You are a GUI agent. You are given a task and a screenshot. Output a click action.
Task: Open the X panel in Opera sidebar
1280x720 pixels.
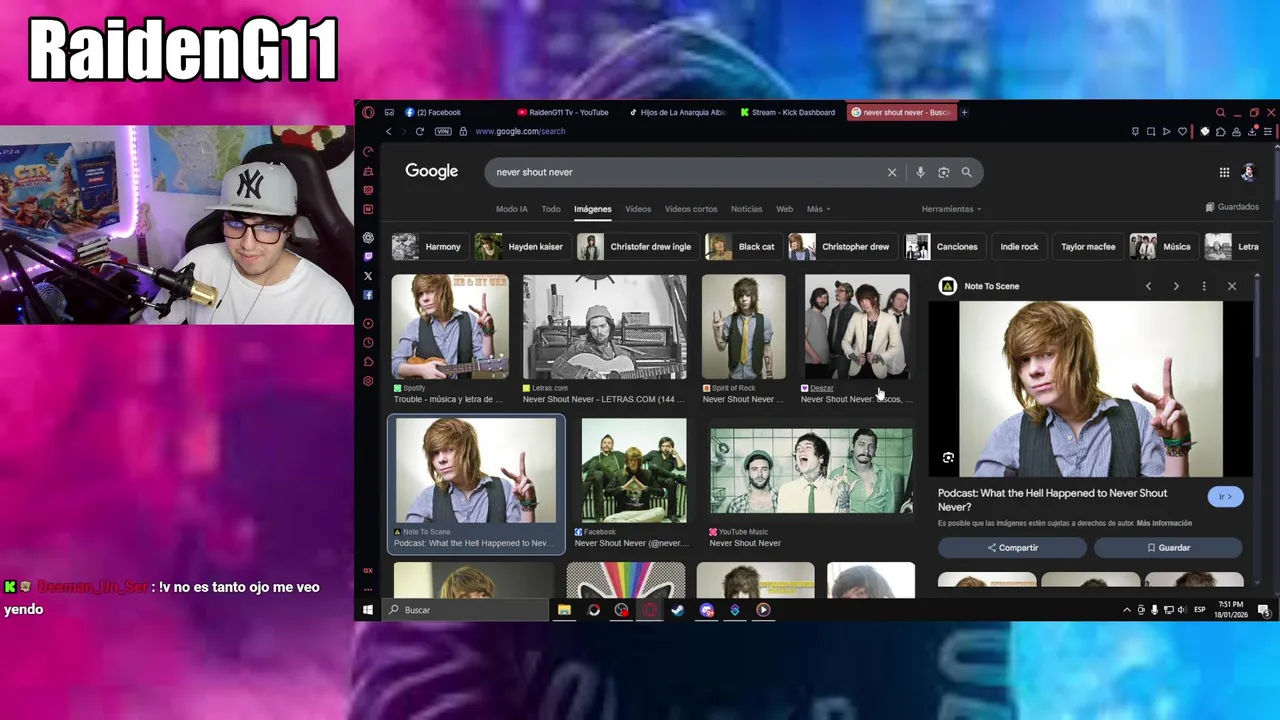368,276
